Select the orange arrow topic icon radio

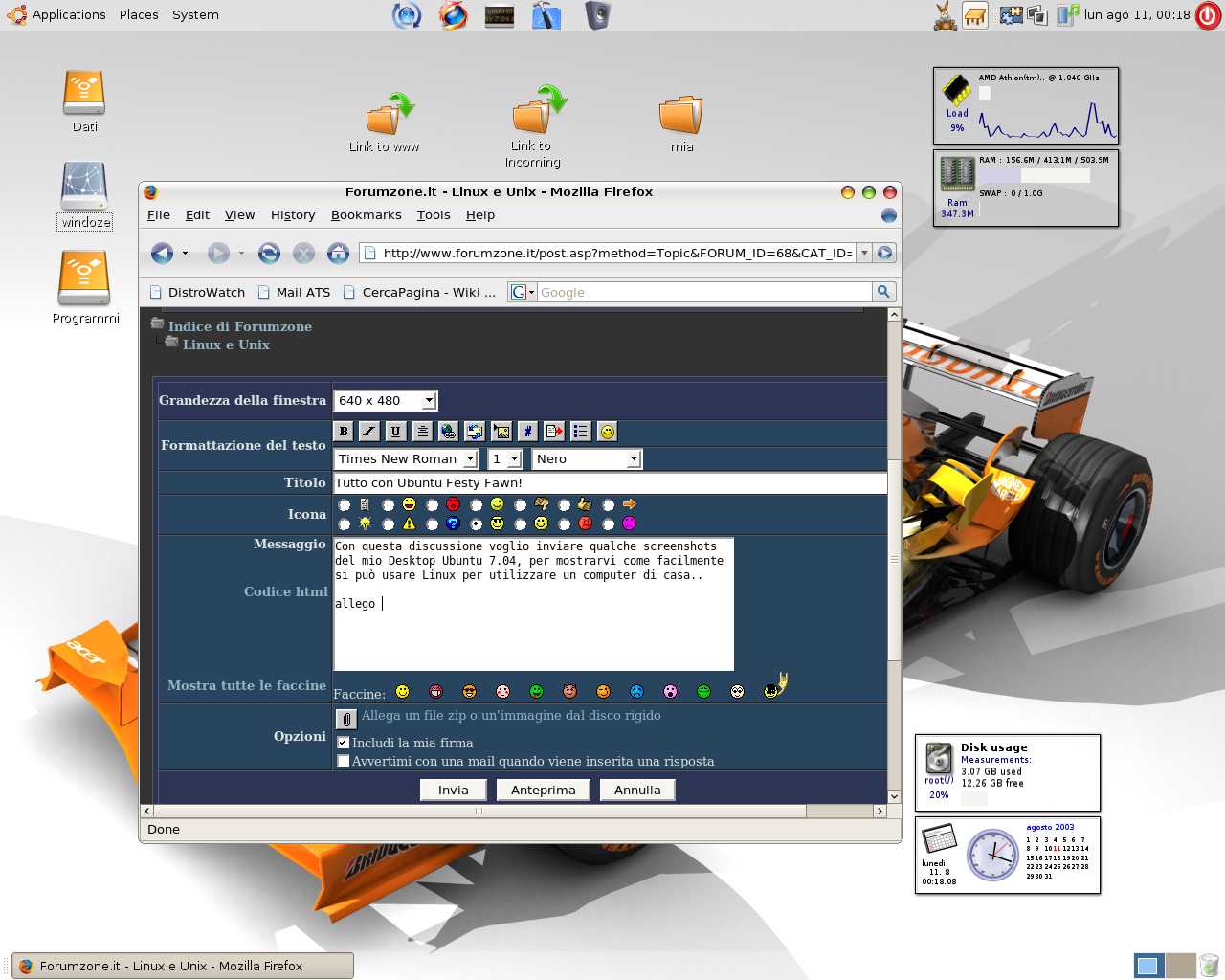coord(609,505)
